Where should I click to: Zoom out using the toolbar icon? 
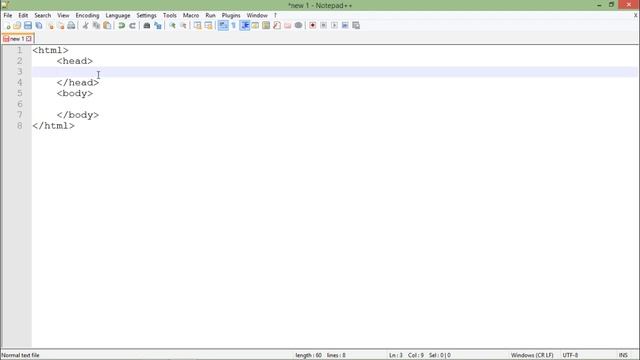tap(183, 26)
